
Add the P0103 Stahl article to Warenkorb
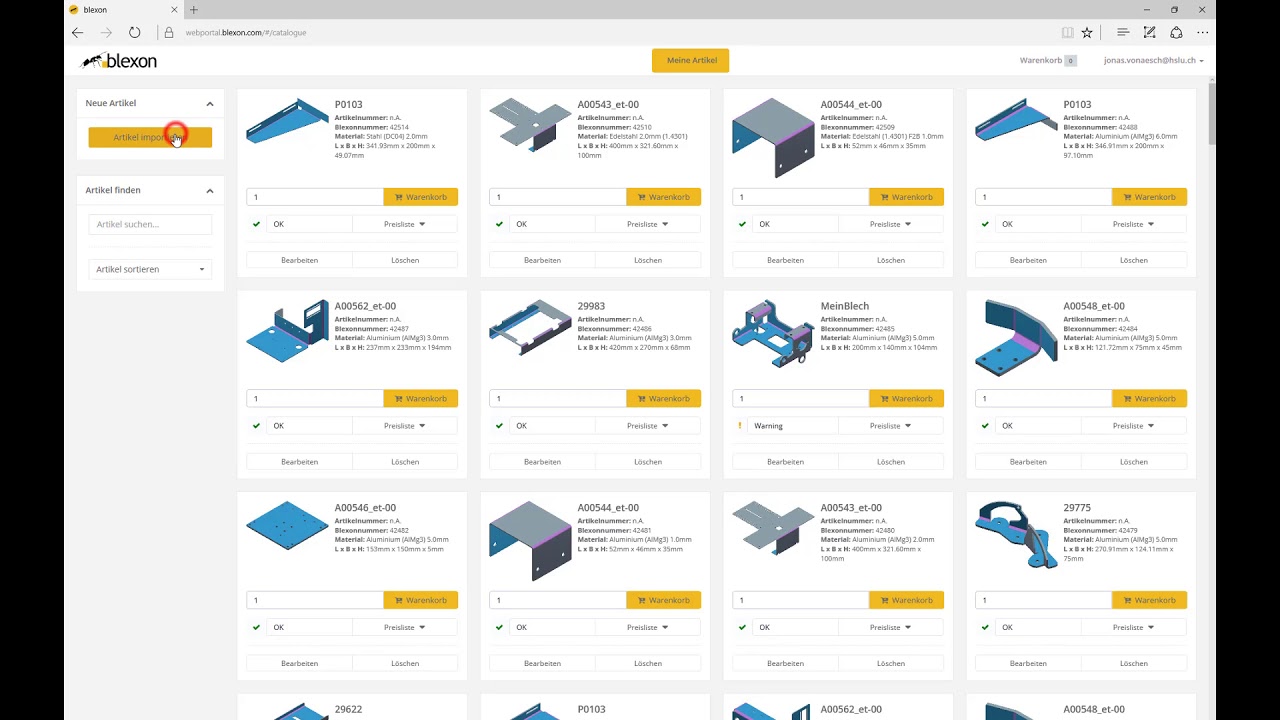420,197
